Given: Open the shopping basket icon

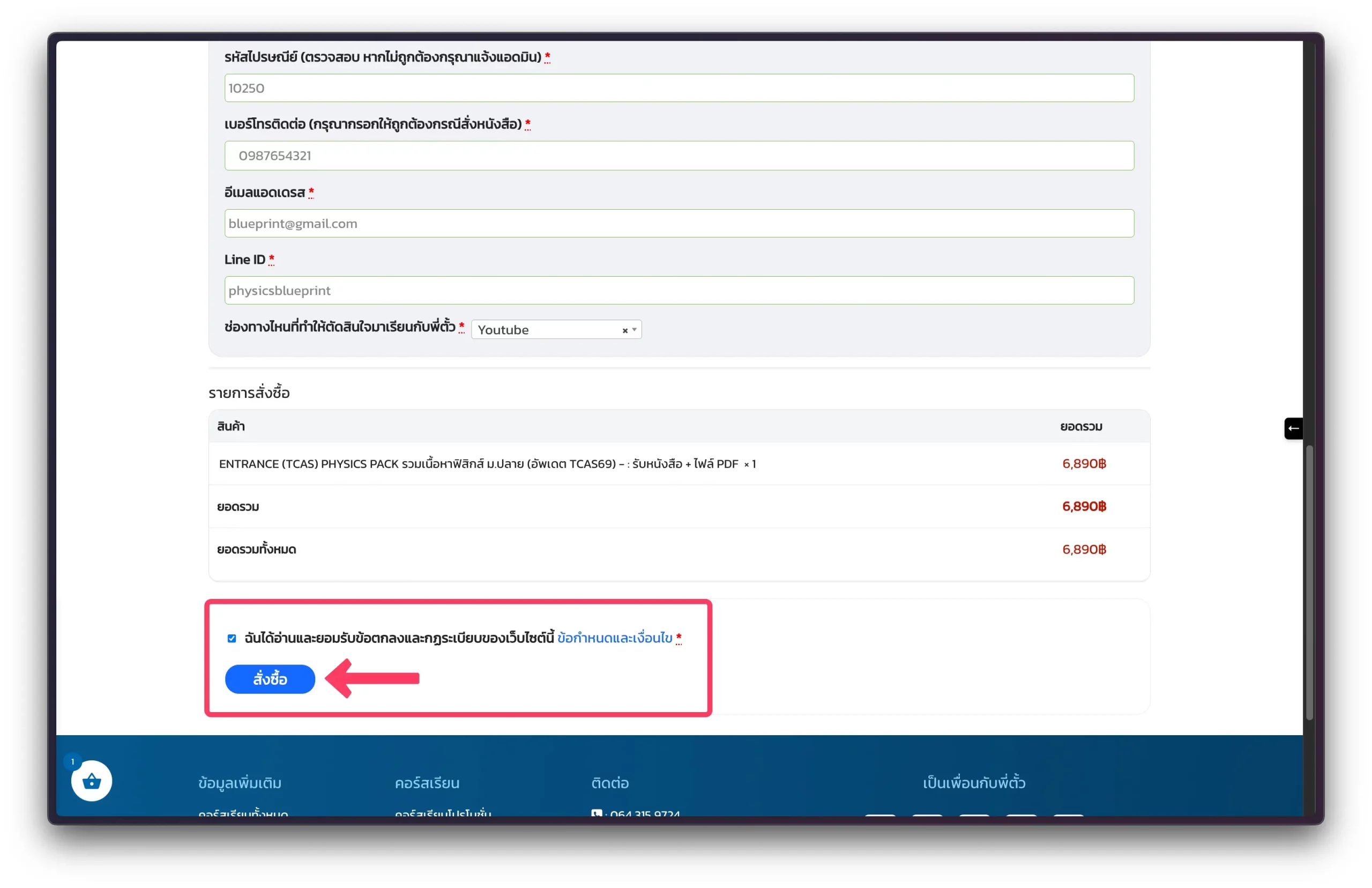Looking at the screenshot, I should pyautogui.click(x=91, y=781).
